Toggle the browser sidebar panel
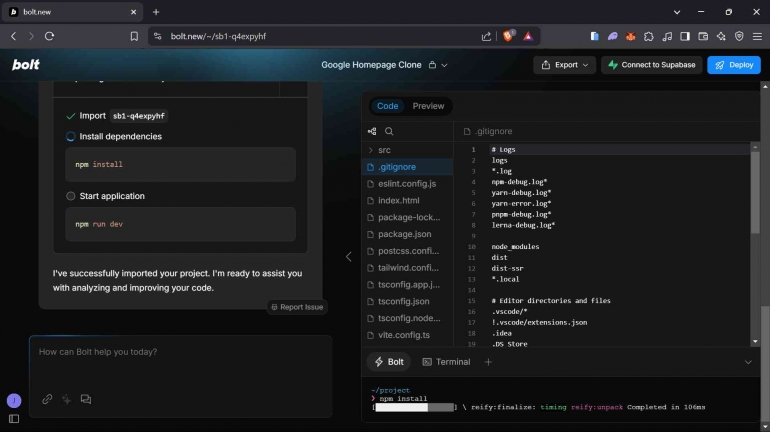770x432 pixels. [x=685, y=36]
